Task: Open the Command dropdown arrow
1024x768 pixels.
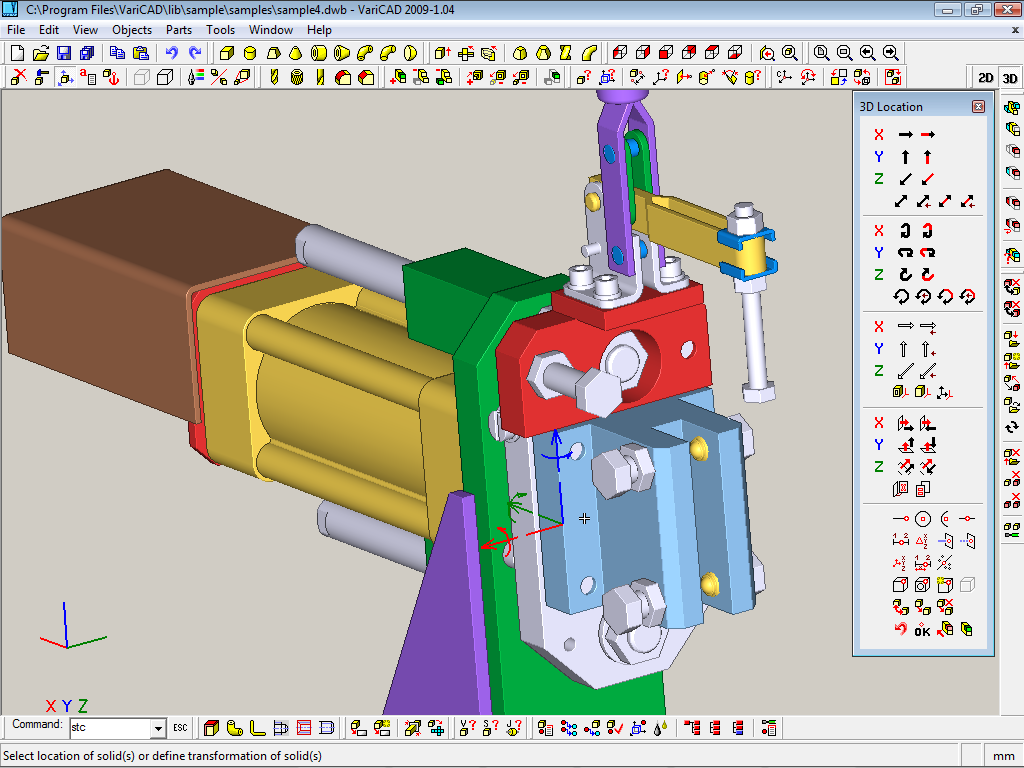Action: (157, 728)
